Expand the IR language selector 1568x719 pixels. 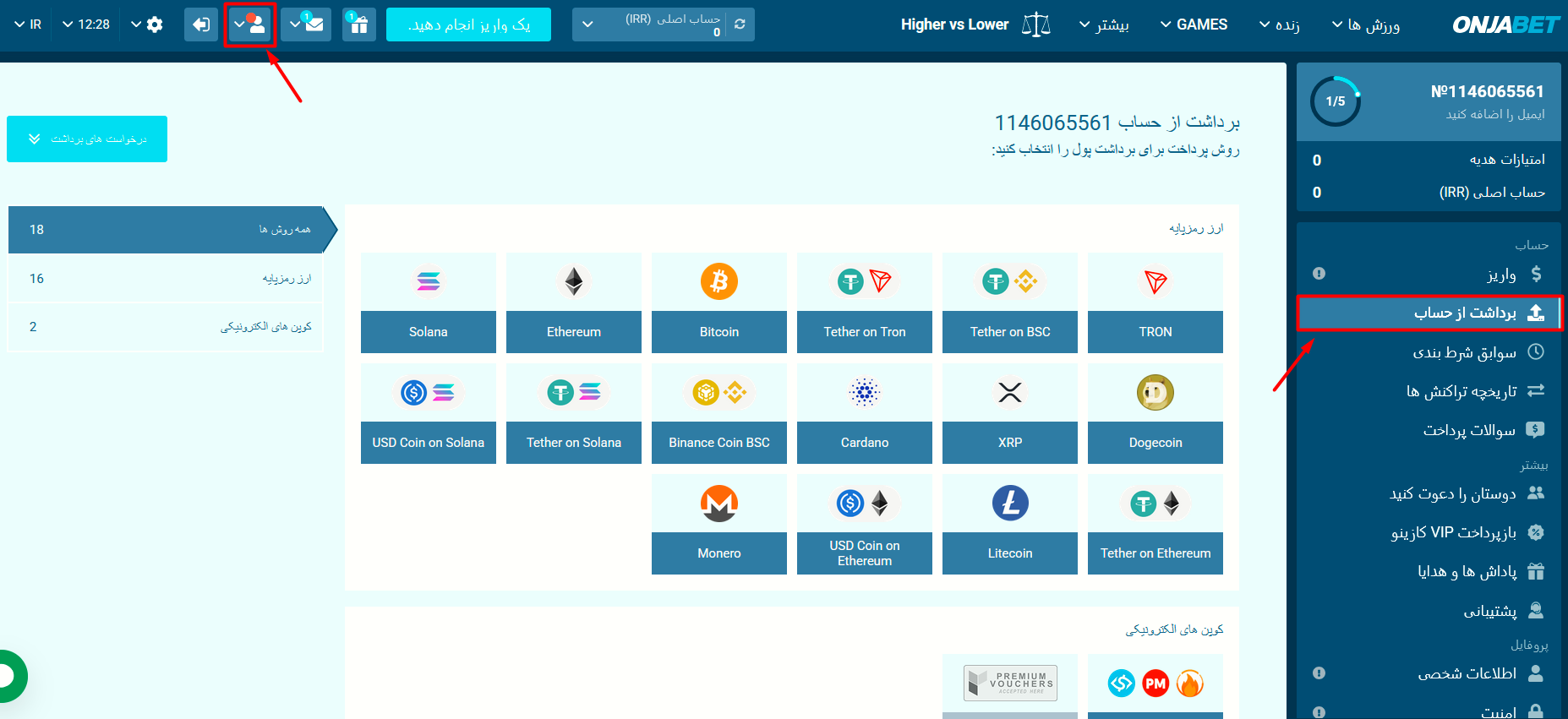[x=28, y=25]
